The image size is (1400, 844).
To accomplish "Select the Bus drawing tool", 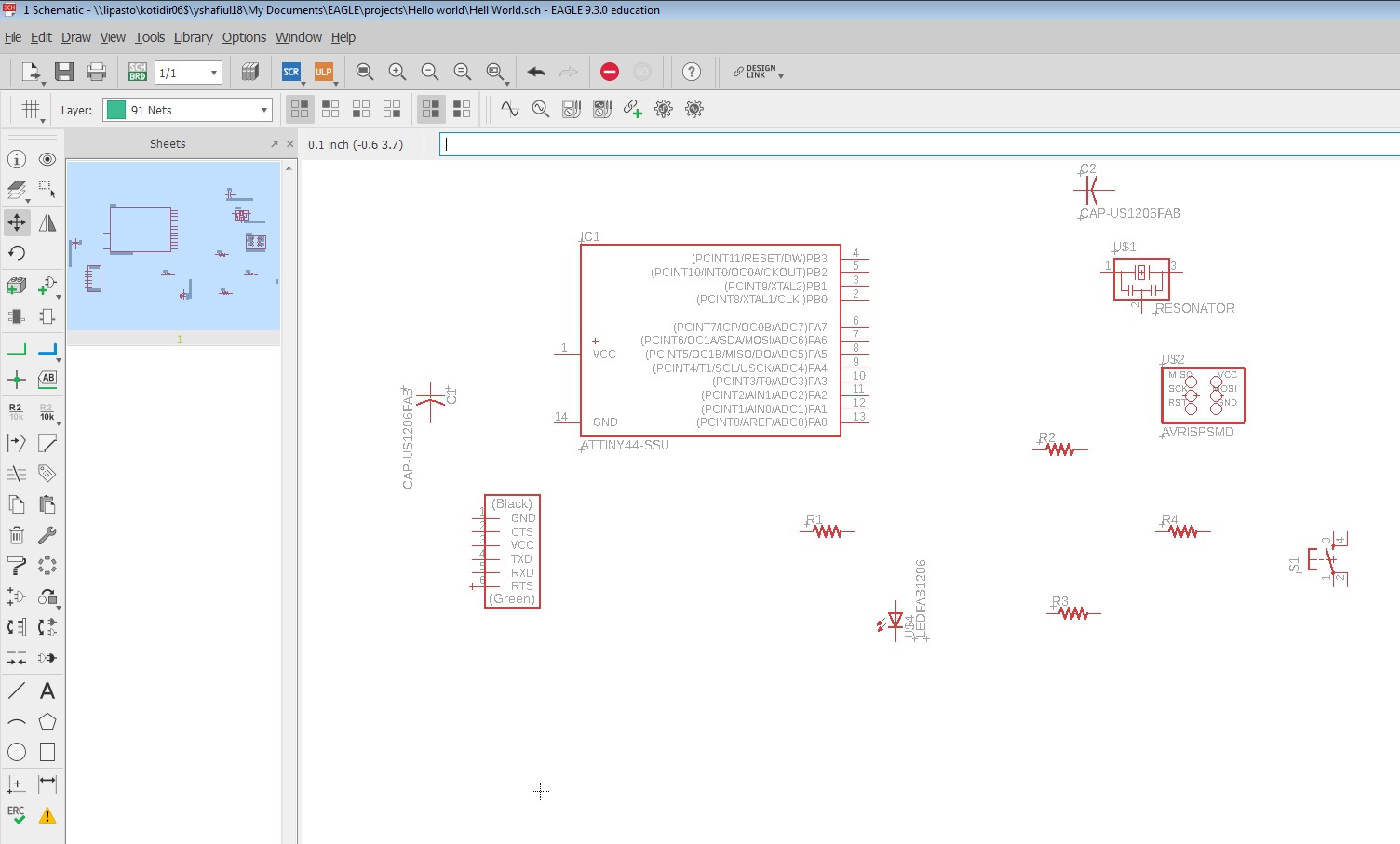I will coord(47,350).
